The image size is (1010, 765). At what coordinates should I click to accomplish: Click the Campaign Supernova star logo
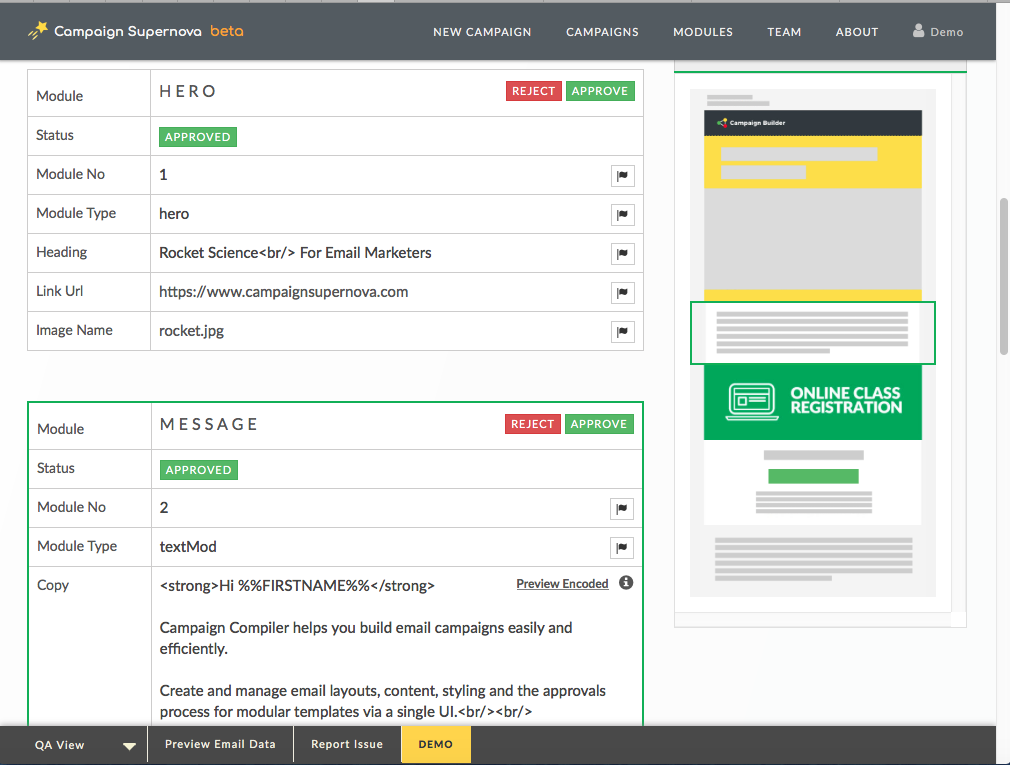pyautogui.click(x=38, y=30)
